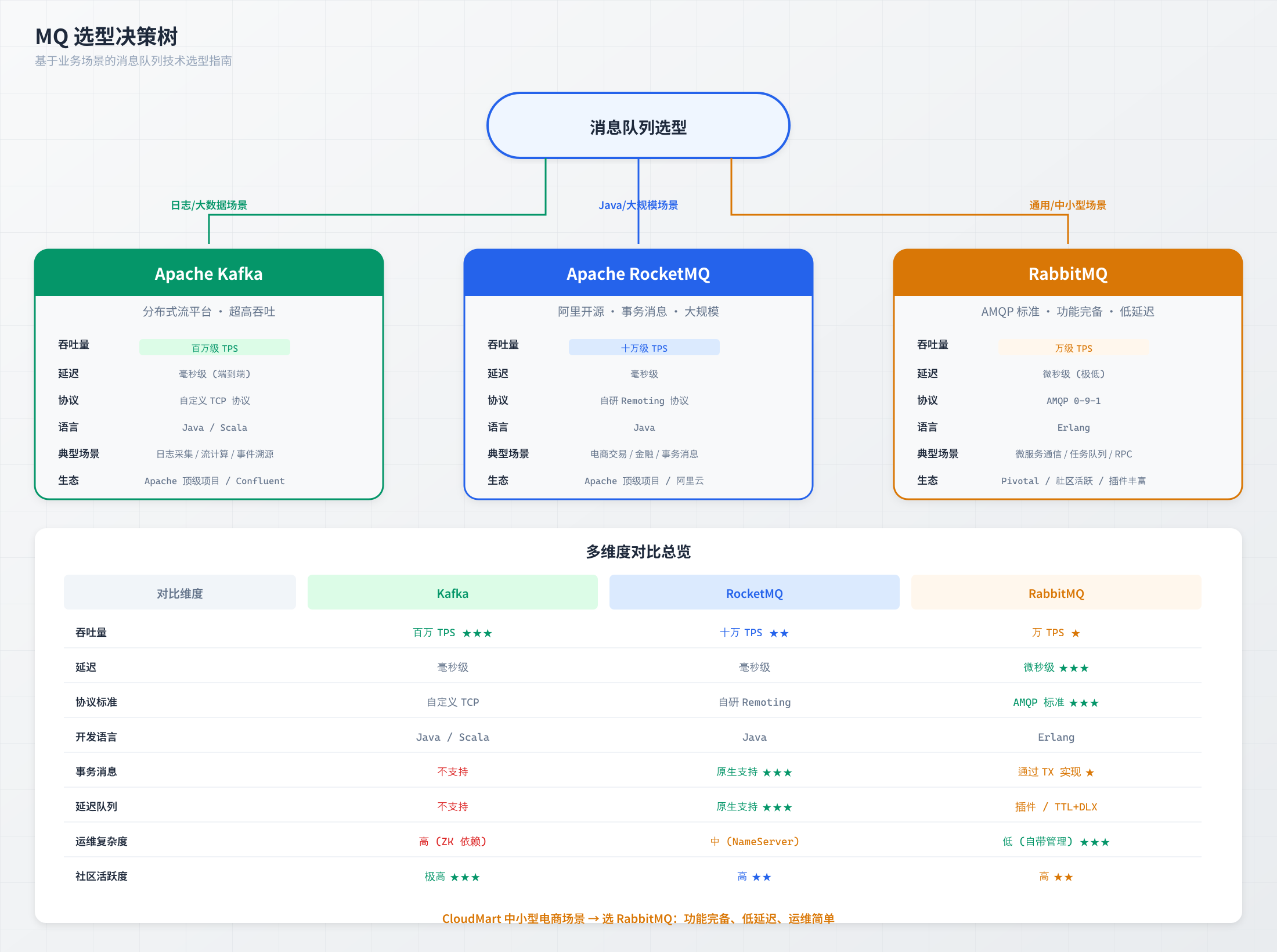This screenshot has width=1277, height=952.
Task: Click the "万级 TPS" badge in RabbitMQ card
Action: point(1074,348)
